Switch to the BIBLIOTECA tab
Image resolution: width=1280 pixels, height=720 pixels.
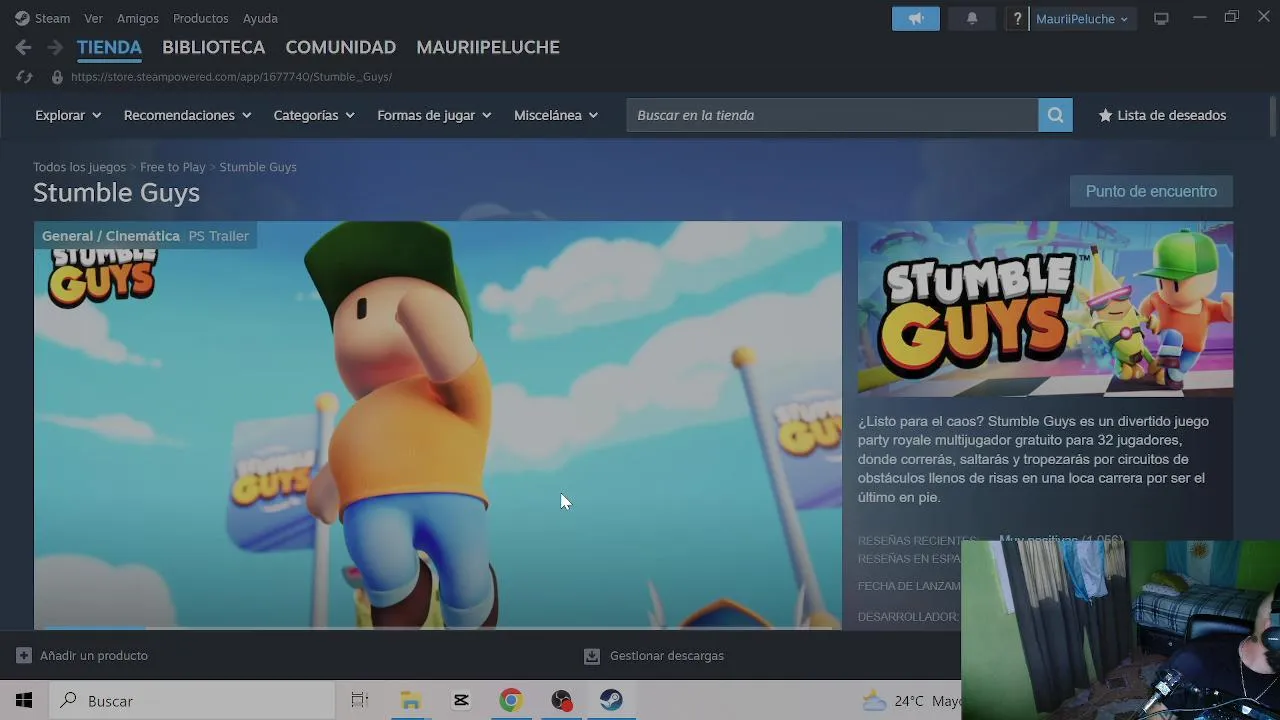213,47
